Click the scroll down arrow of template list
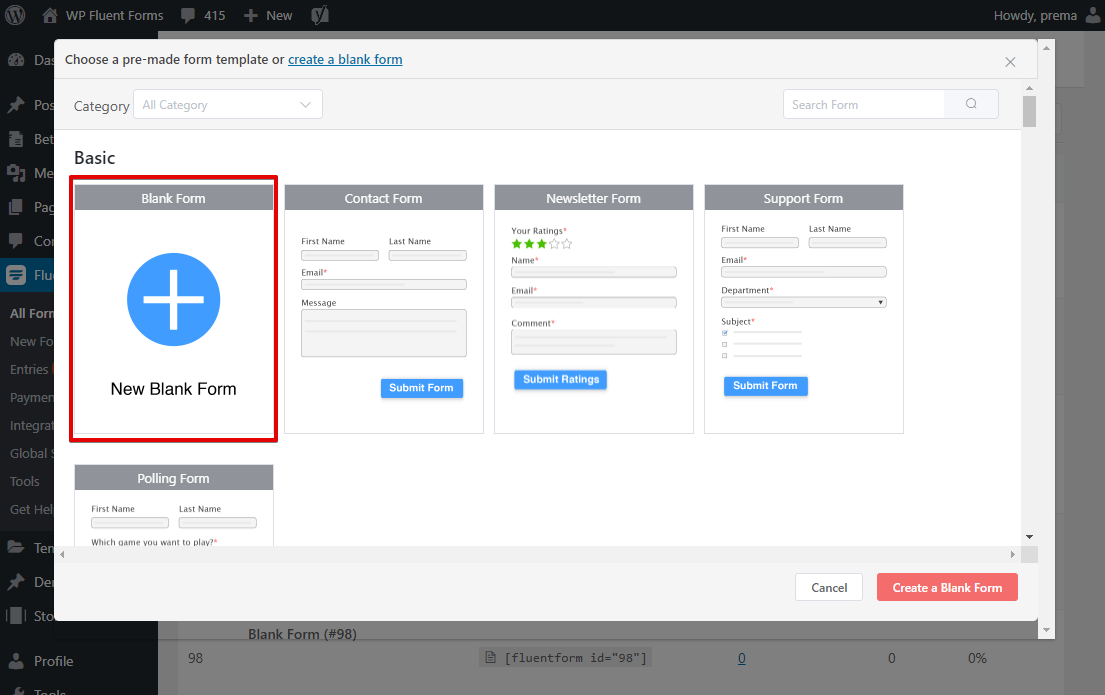 pyautogui.click(x=1030, y=537)
